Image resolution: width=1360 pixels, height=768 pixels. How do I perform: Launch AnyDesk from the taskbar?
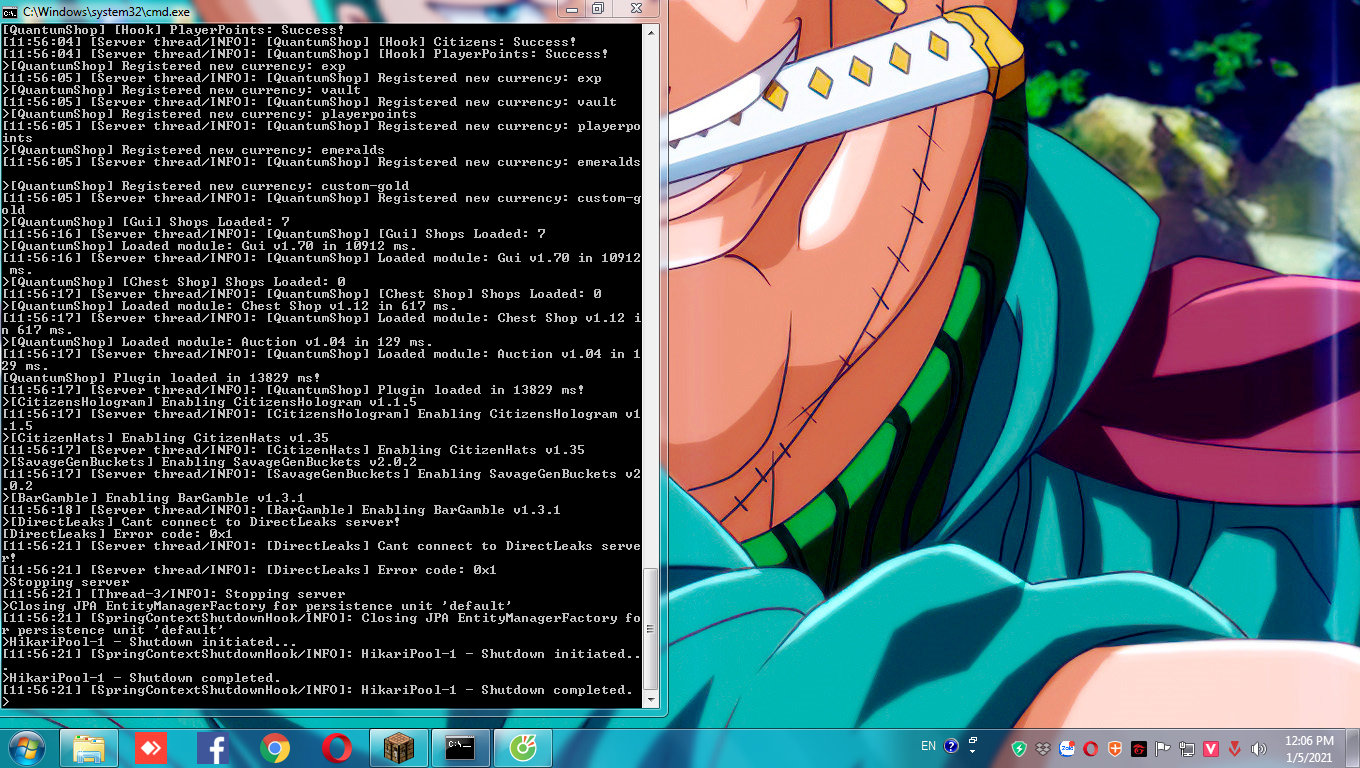(x=151, y=748)
